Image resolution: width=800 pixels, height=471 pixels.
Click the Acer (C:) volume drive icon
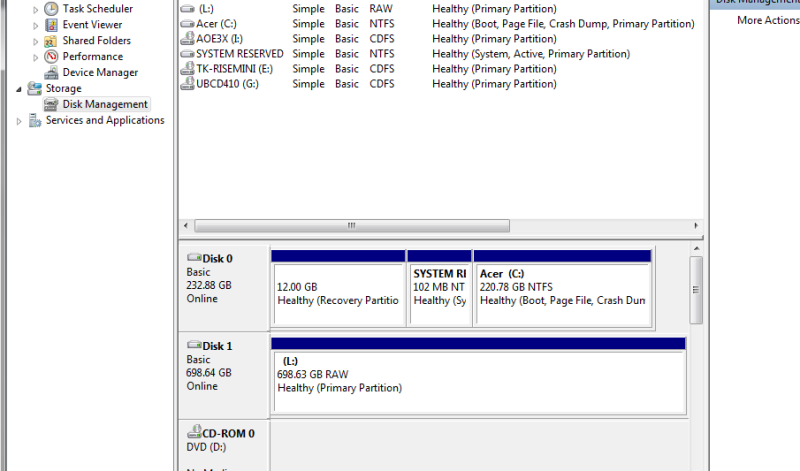tap(188, 23)
